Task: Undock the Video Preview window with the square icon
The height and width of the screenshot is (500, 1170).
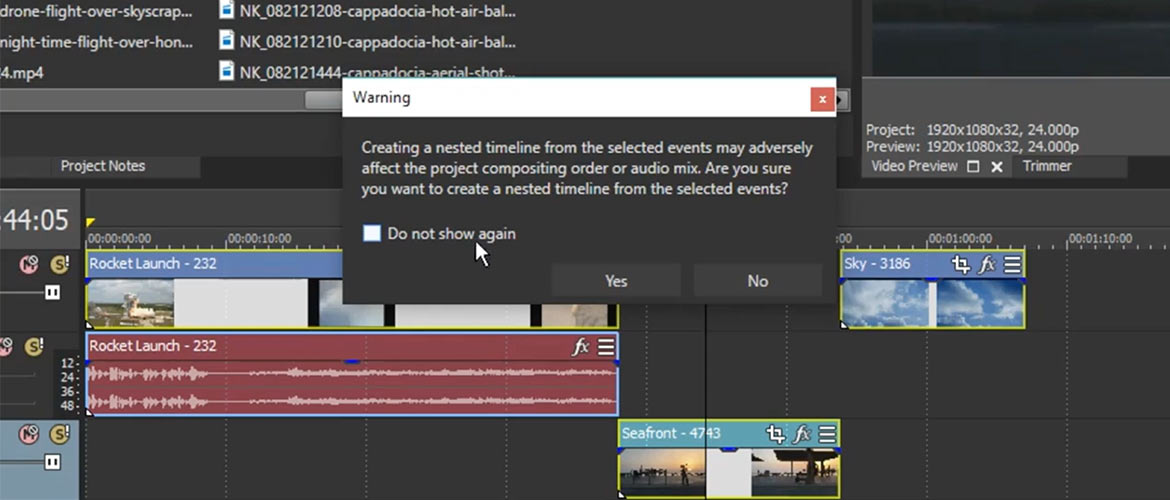Action: [x=973, y=167]
